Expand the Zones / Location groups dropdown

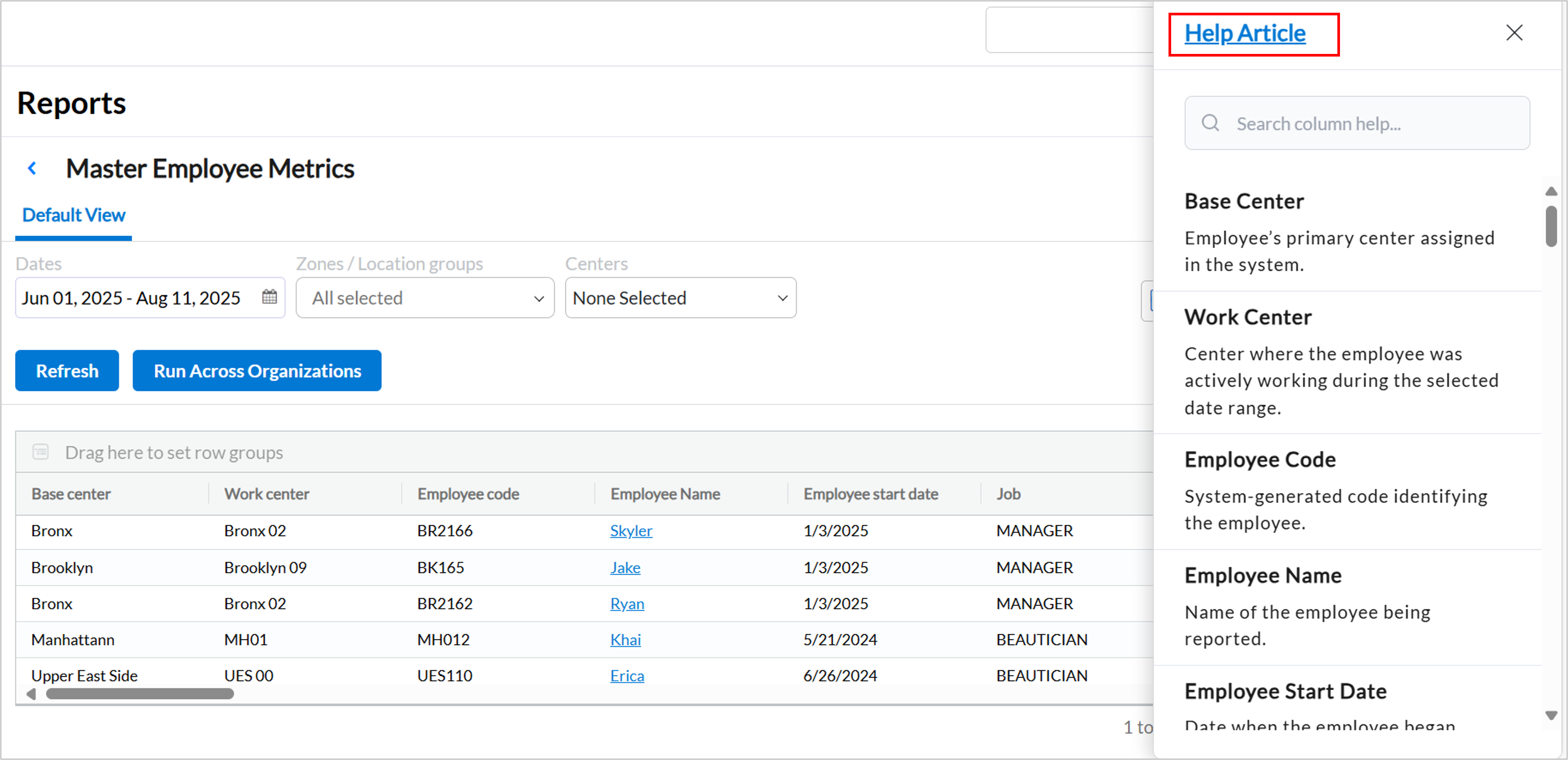(x=425, y=298)
